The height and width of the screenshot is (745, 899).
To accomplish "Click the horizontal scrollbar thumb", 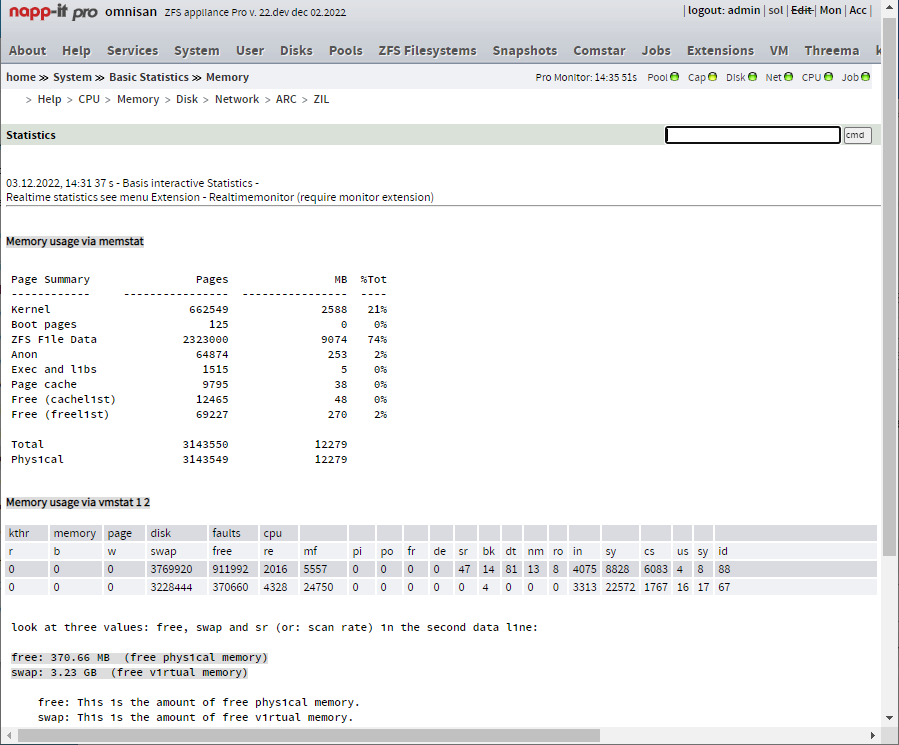I will pos(309,735).
